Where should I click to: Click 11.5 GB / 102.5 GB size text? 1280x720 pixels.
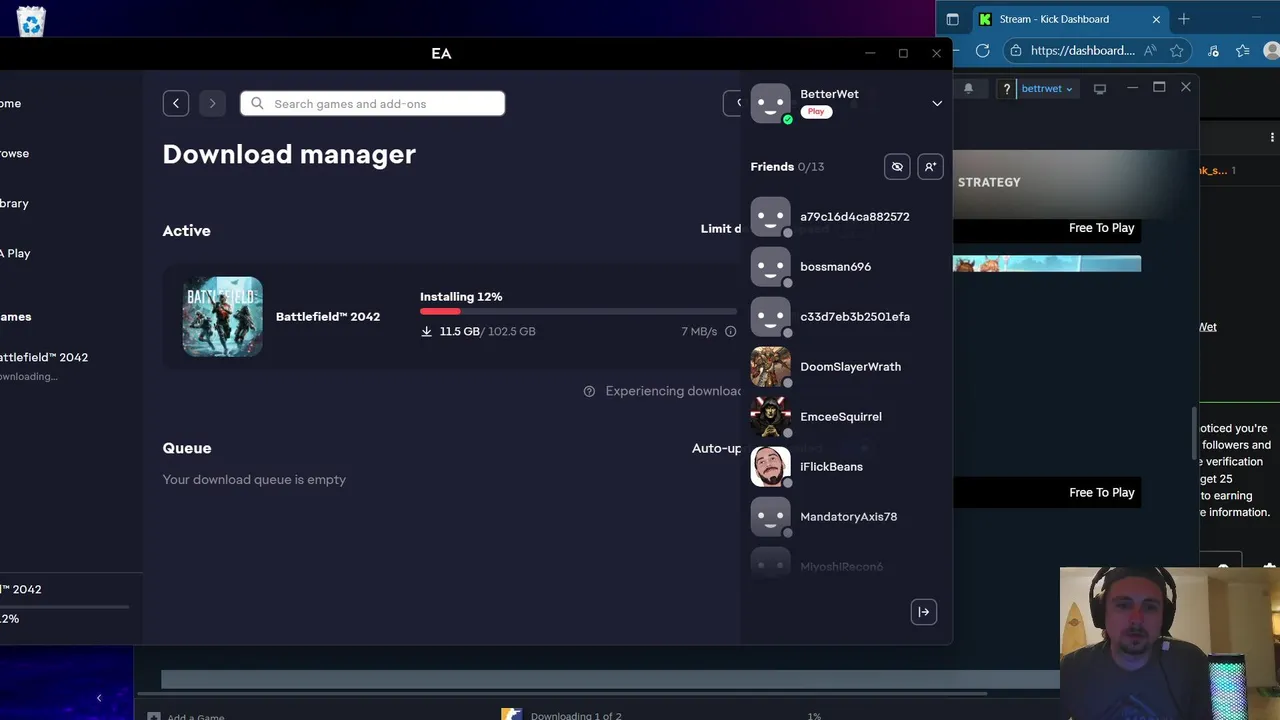click(x=487, y=331)
